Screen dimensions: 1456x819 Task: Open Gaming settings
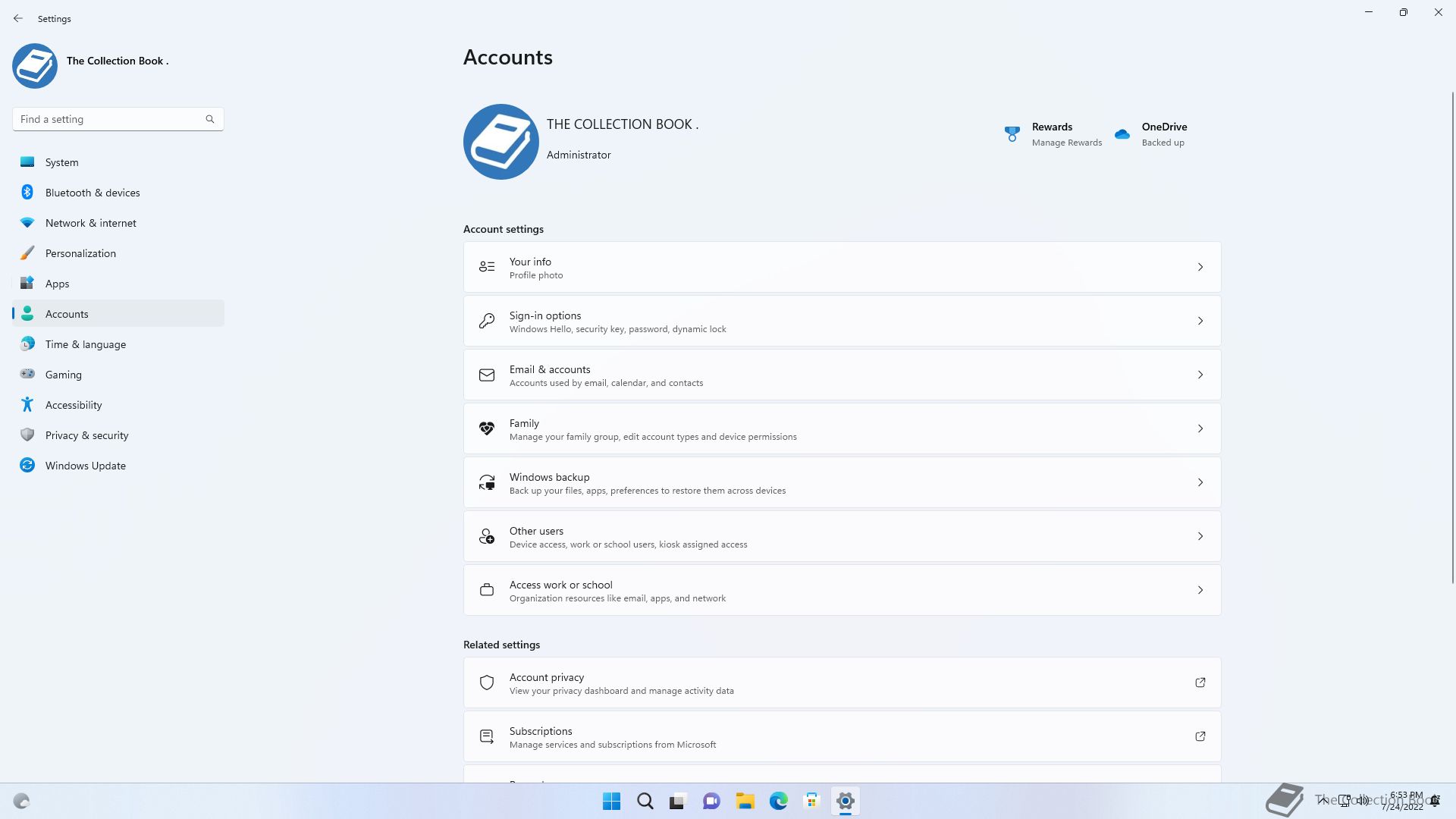tap(118, 375)
